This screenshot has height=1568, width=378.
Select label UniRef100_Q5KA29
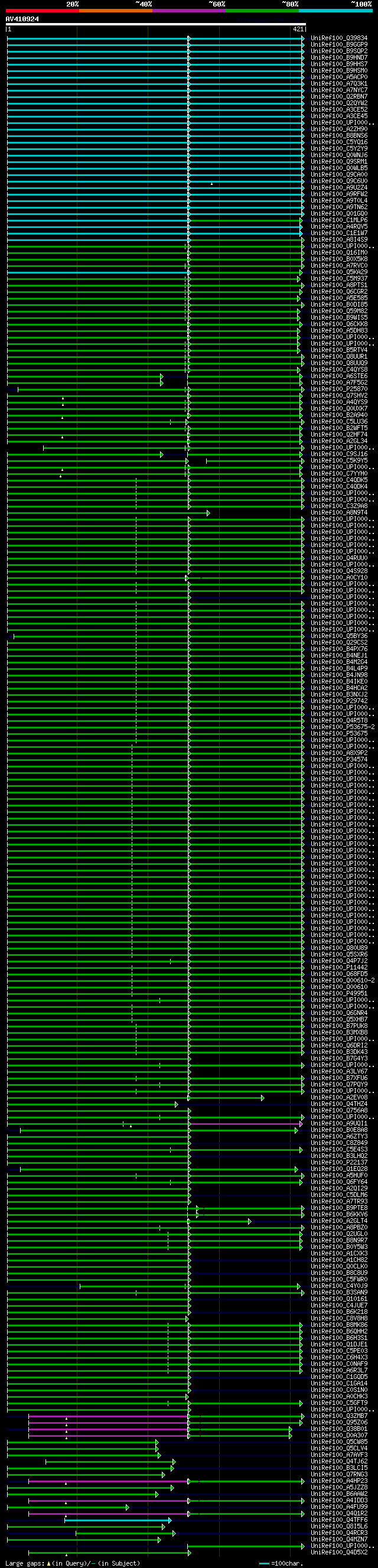click(x=339, y=272)
